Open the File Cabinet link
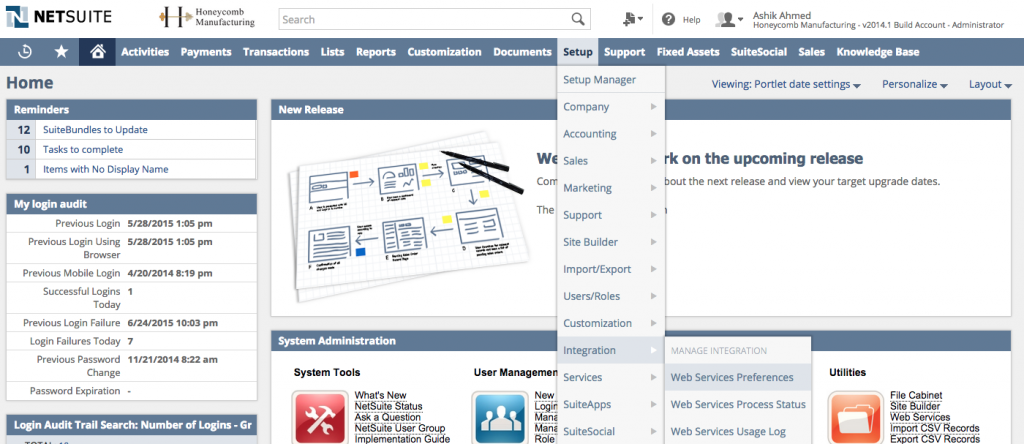This screenshot has width=1024, height=444. [x=916, y=395]
